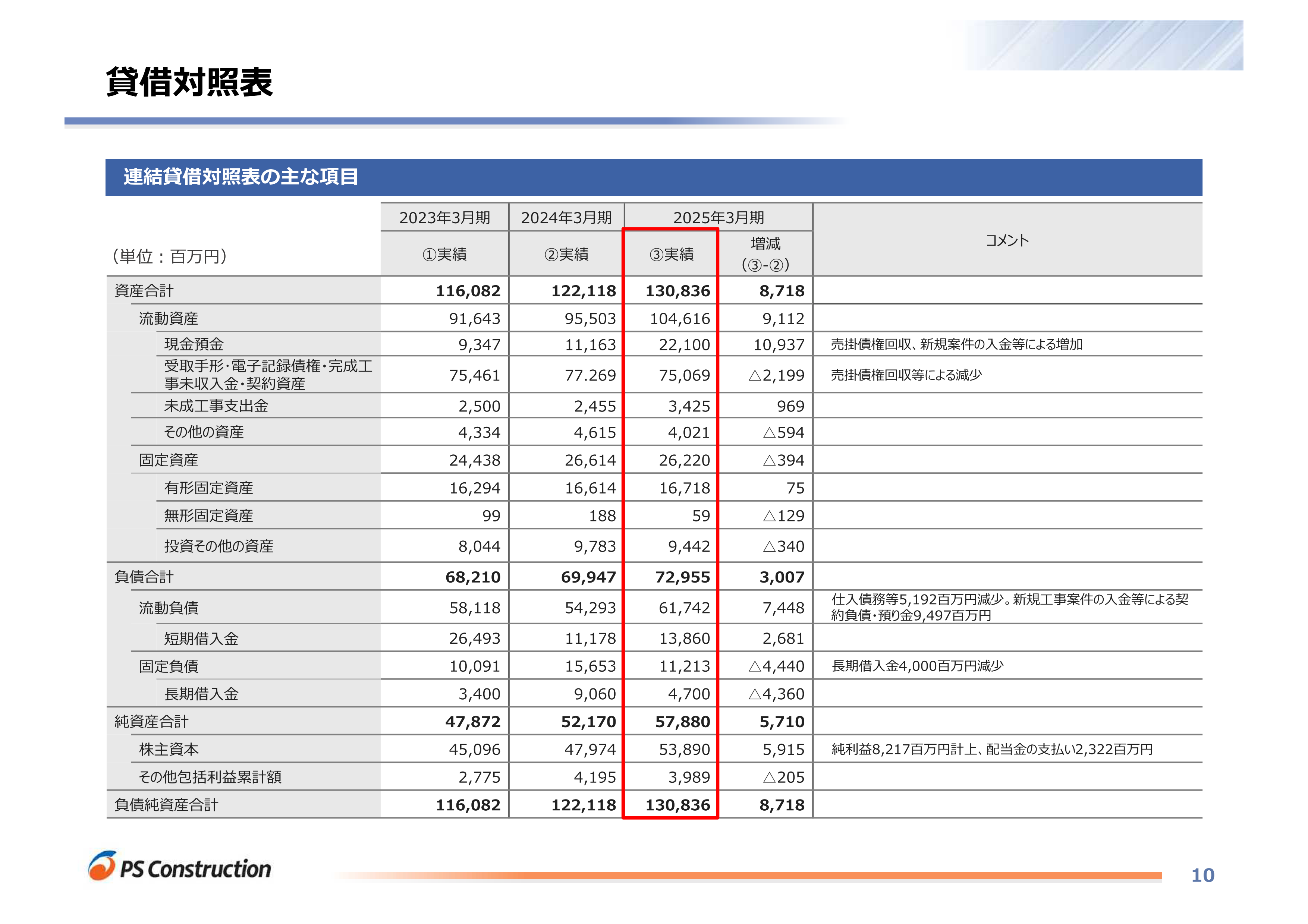Select the ①実績 subheader
The image size is (1308, 924).
click(x=444, y=255)
